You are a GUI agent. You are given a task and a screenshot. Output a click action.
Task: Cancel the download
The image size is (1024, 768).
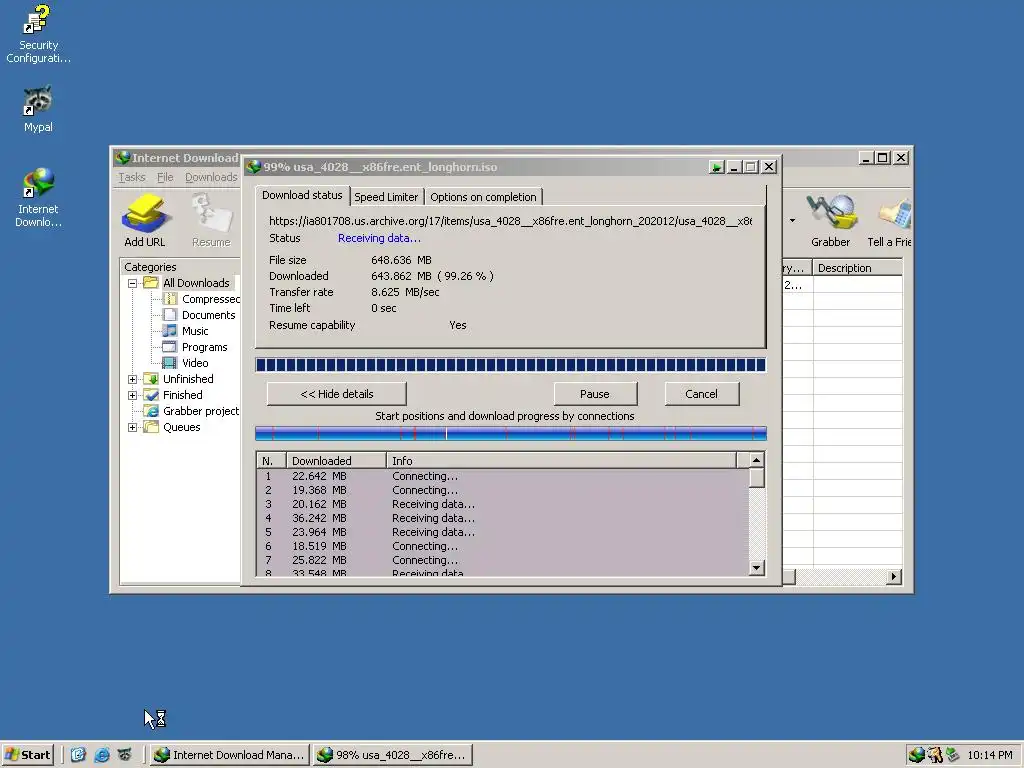pyautogui.click(x=701, y=394)
